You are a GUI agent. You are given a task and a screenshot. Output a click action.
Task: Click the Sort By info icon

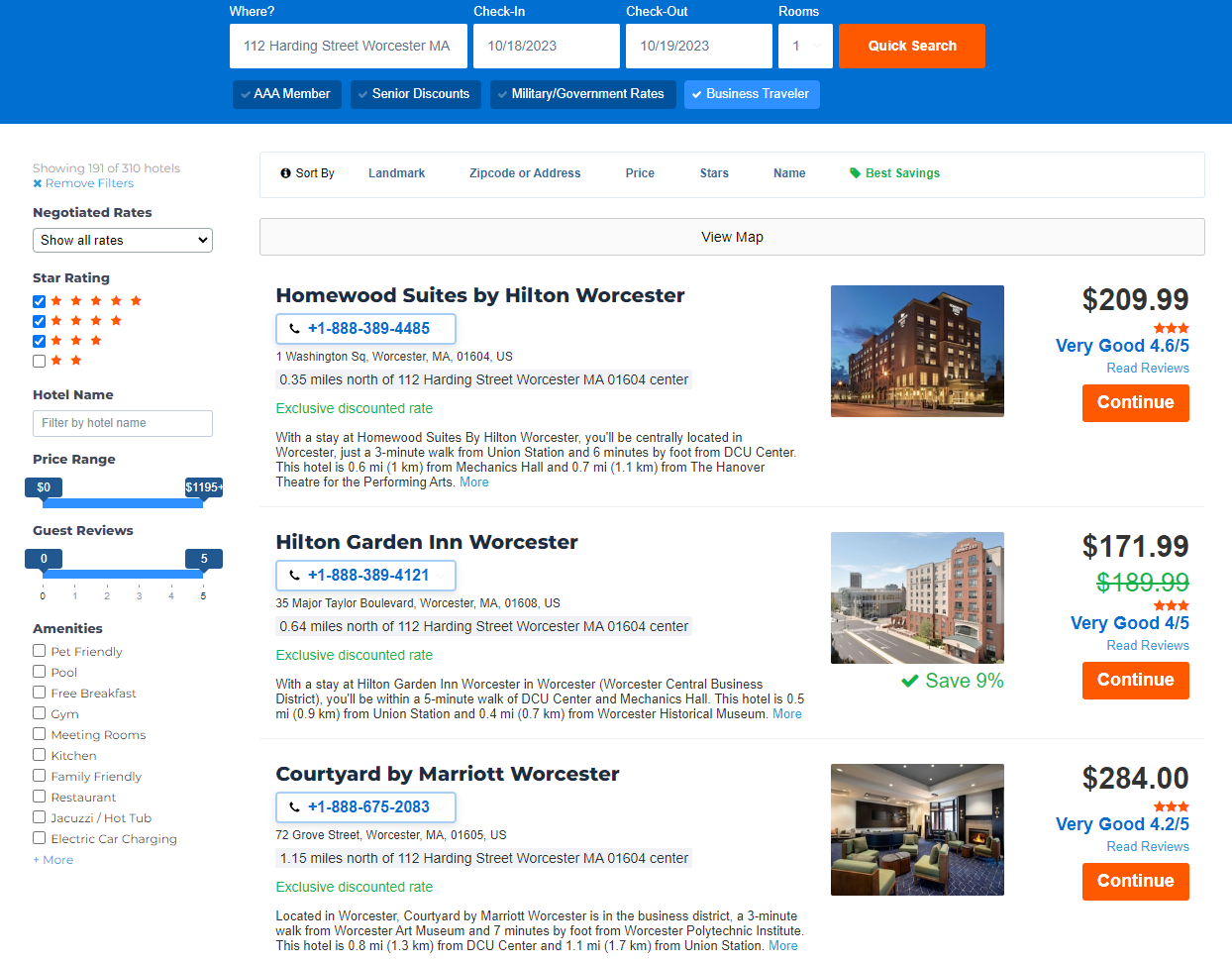[285, 173]
